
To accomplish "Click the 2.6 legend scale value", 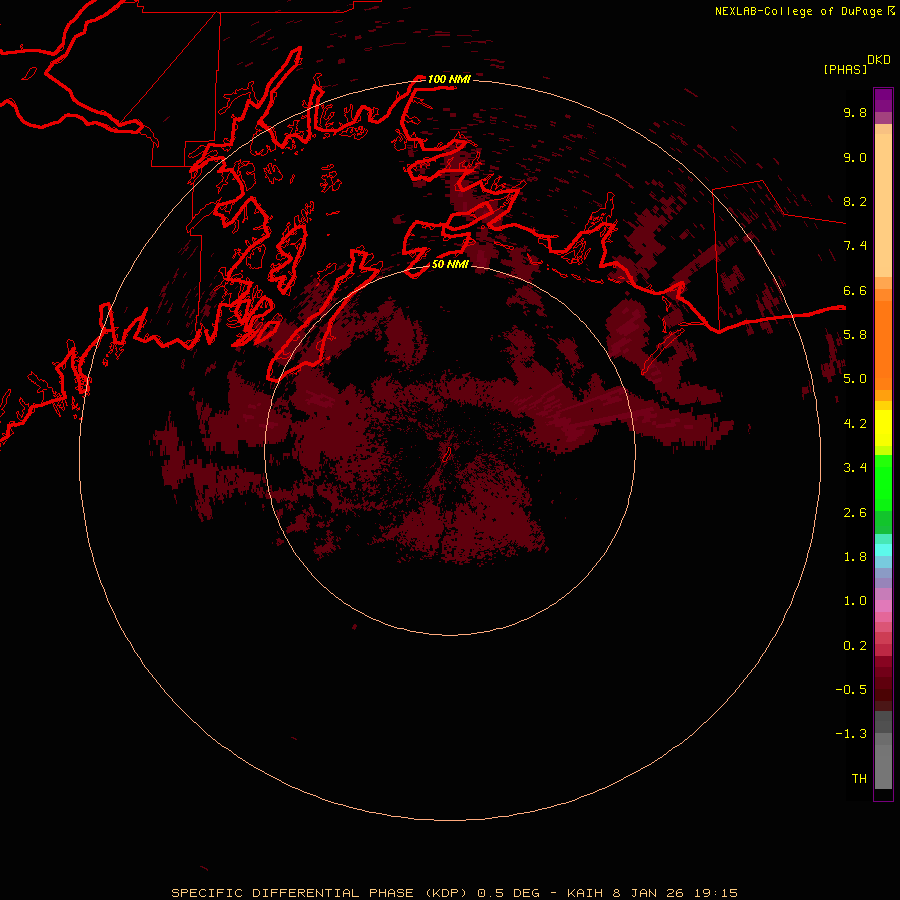I will tap(855, 513).
